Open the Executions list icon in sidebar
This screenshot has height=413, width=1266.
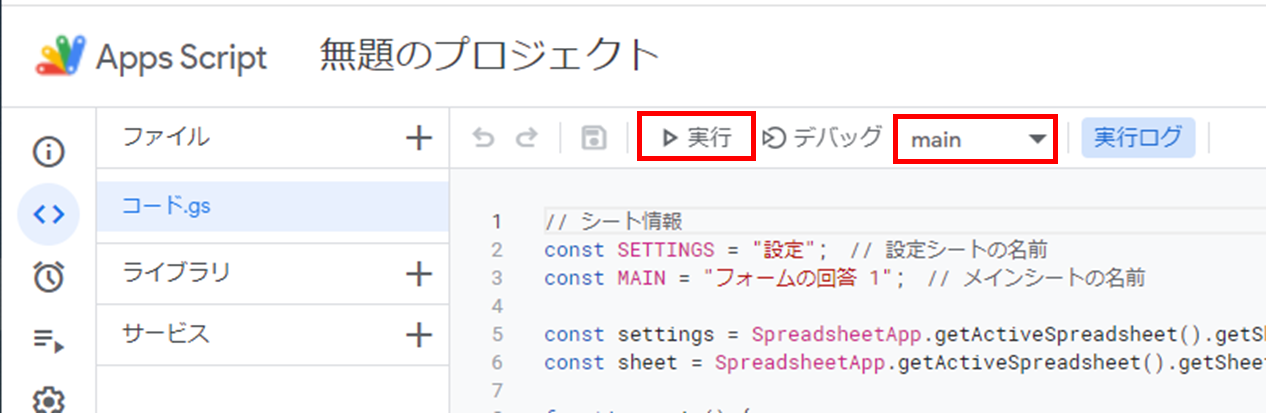[49, 340]
